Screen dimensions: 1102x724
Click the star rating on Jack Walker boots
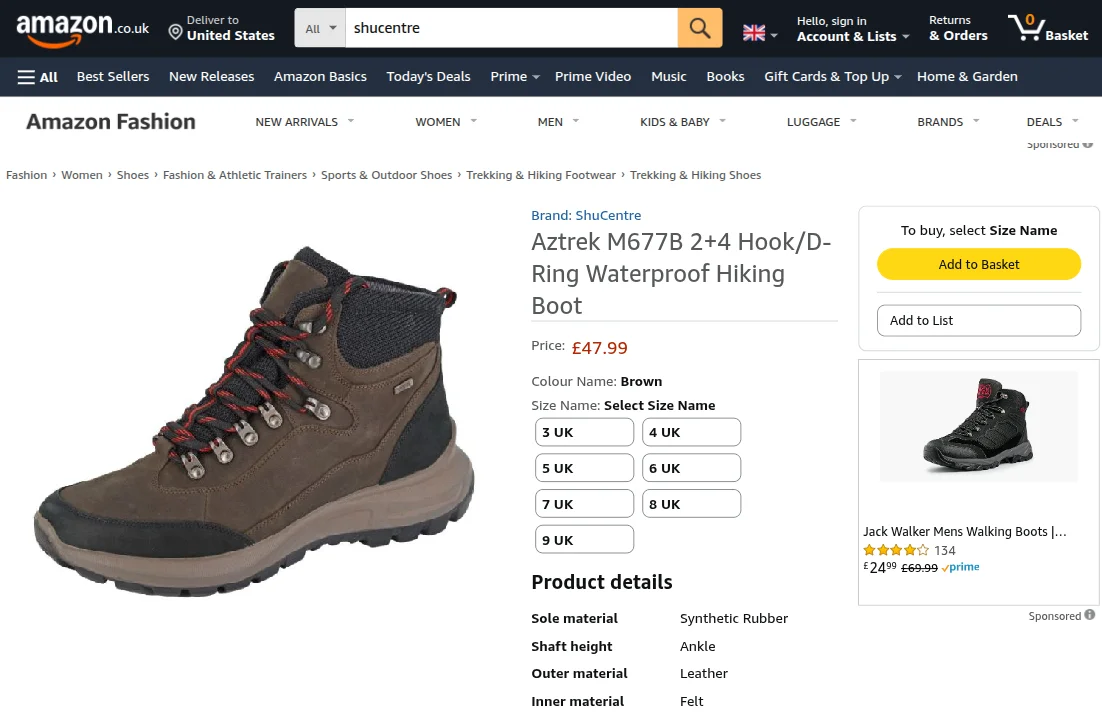896,549
